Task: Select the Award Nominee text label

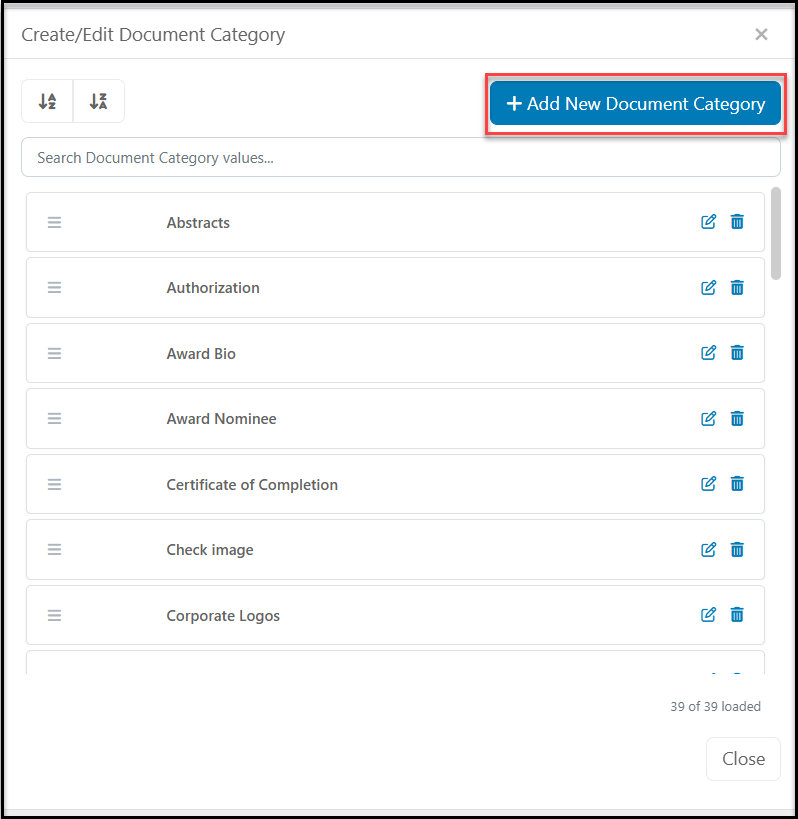Action: tap(221, 419)
